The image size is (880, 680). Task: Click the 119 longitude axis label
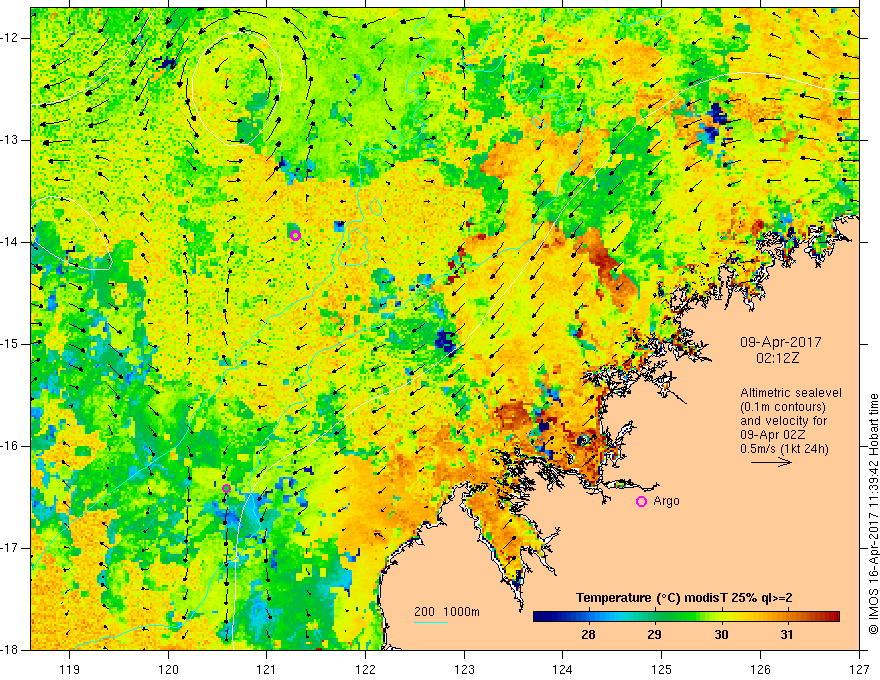click(x=70, y=669)
